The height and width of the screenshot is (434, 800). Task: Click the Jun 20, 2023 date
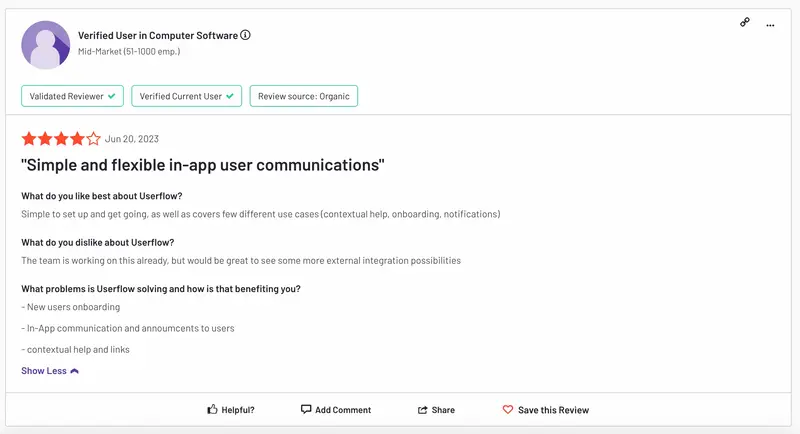tap(132, 139)
